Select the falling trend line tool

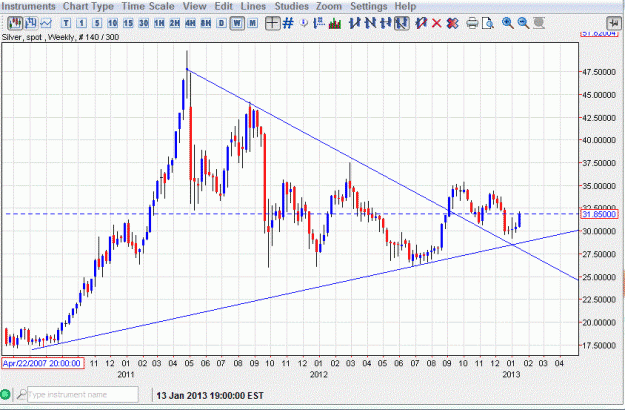[x=370, y=23]
